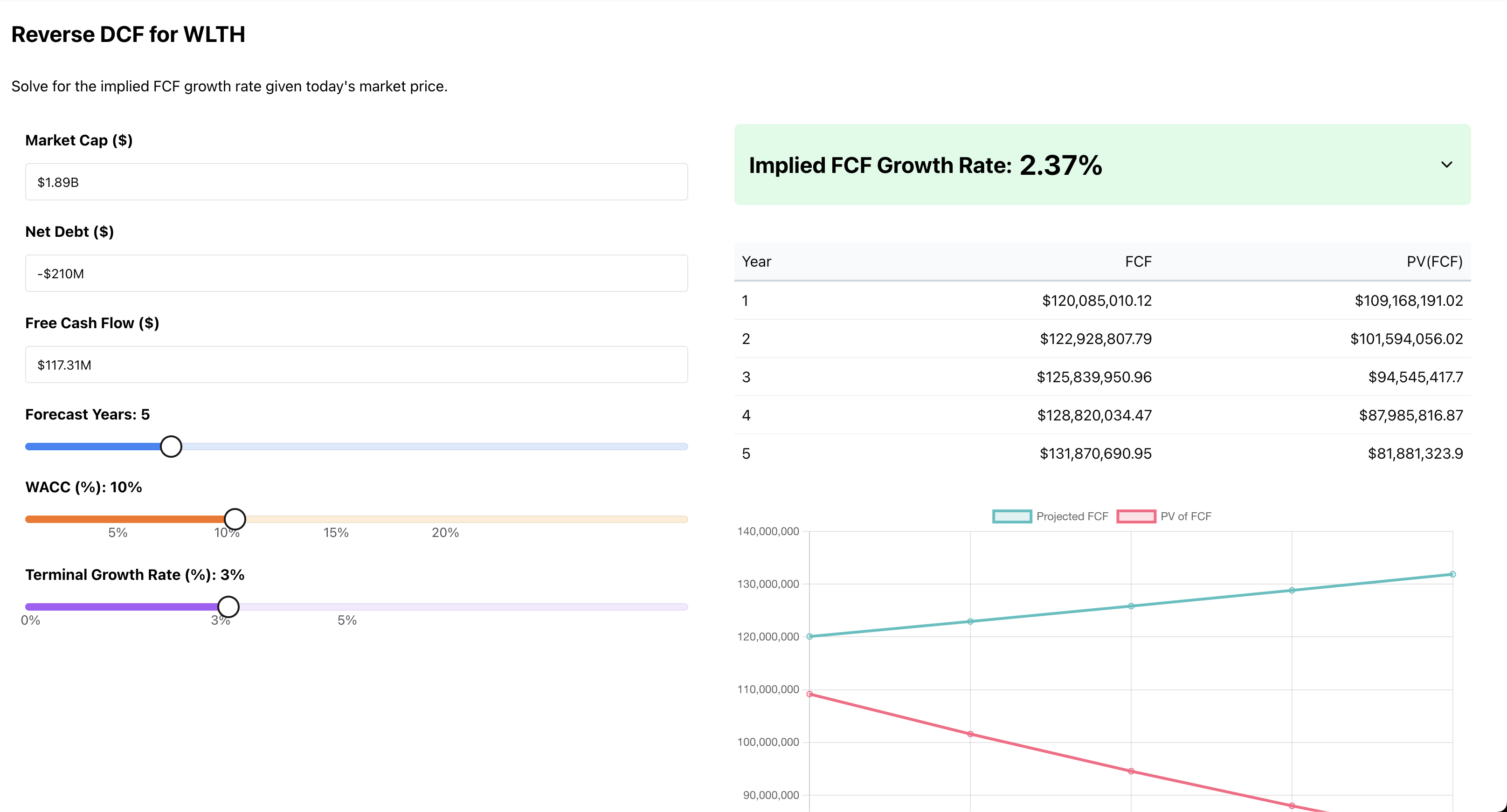Select the PV(FCF) column header
Image resolution: width=1507 pixels, height=812 pixels.
[1435, 261]
